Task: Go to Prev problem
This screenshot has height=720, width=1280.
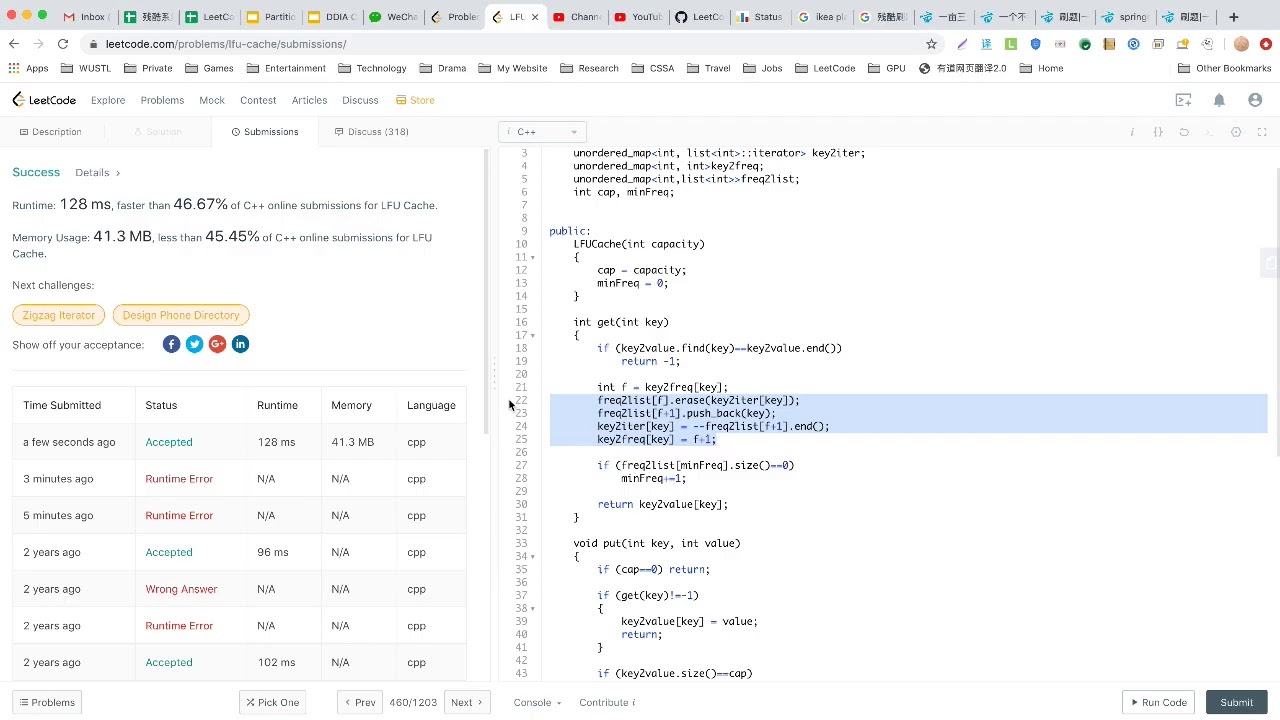Action: 359,702
